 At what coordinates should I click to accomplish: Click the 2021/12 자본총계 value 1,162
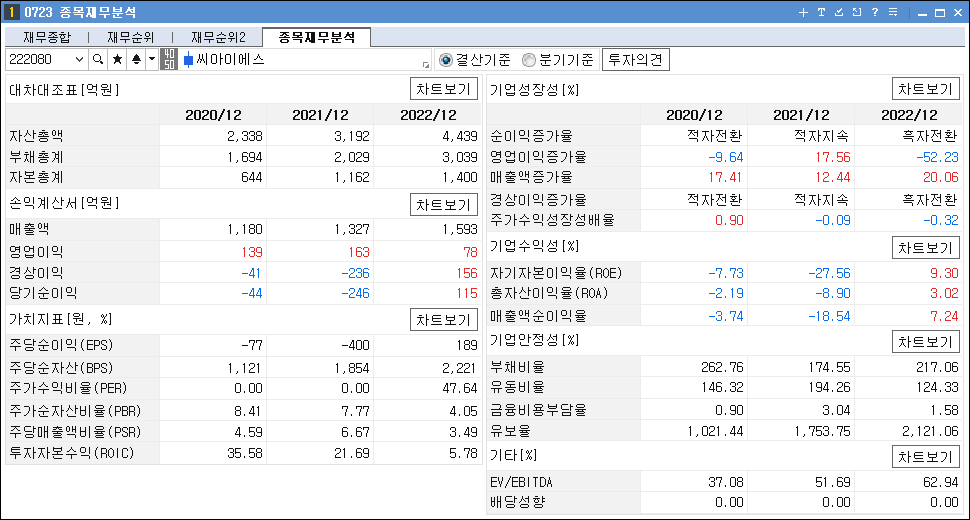[351, 177]
